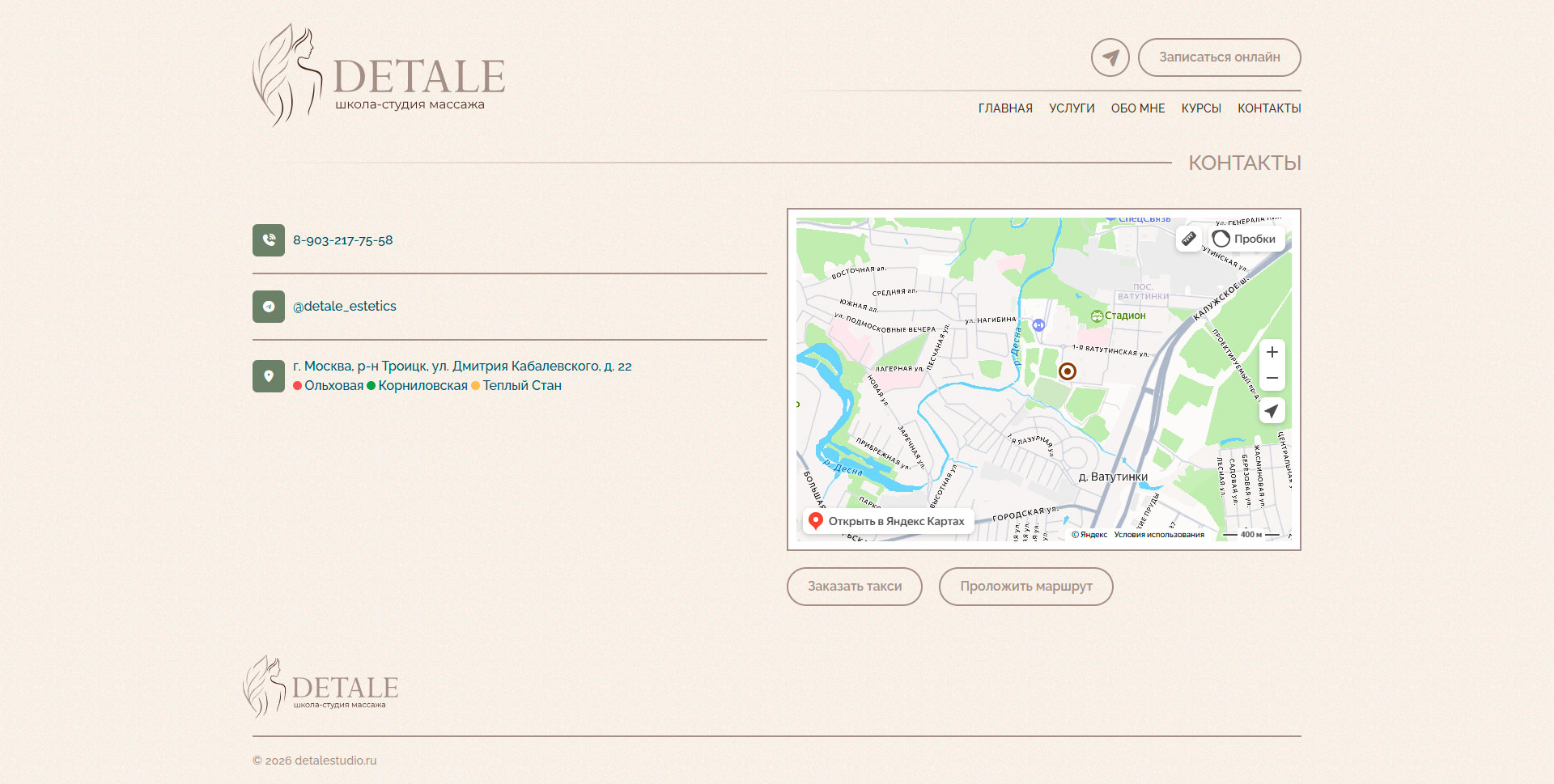Click the geolocation arrow icon on the map
This screenshot has width=1554, height=784.
[1272, 411]
